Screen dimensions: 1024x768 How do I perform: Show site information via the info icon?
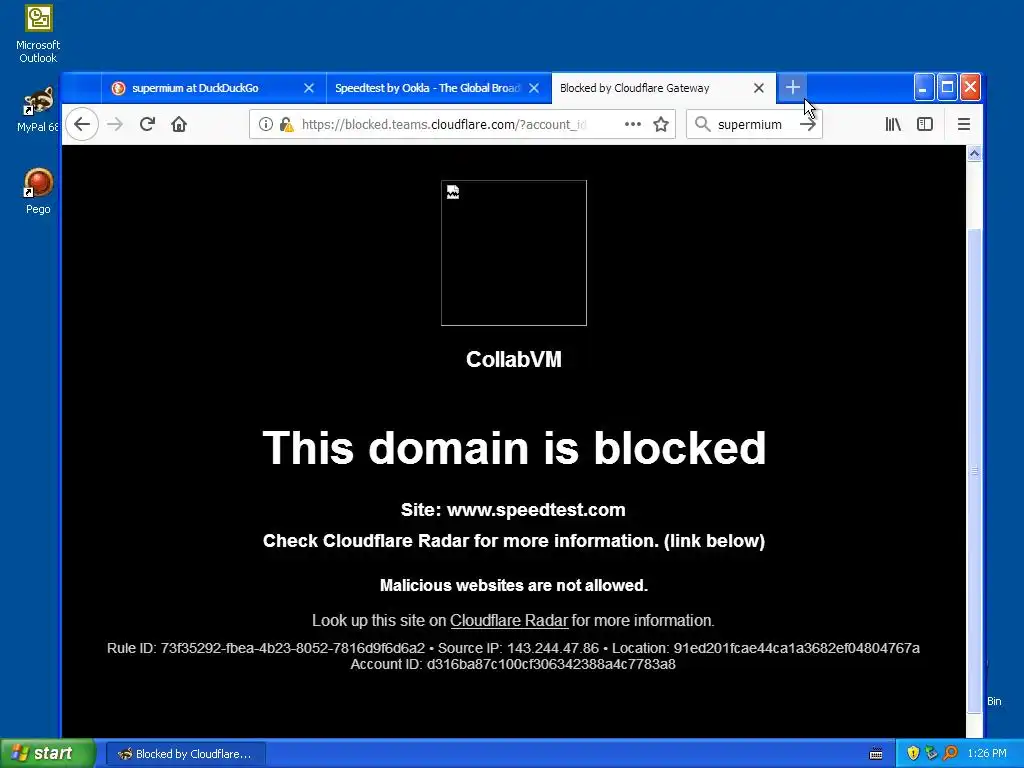point(265,124)
